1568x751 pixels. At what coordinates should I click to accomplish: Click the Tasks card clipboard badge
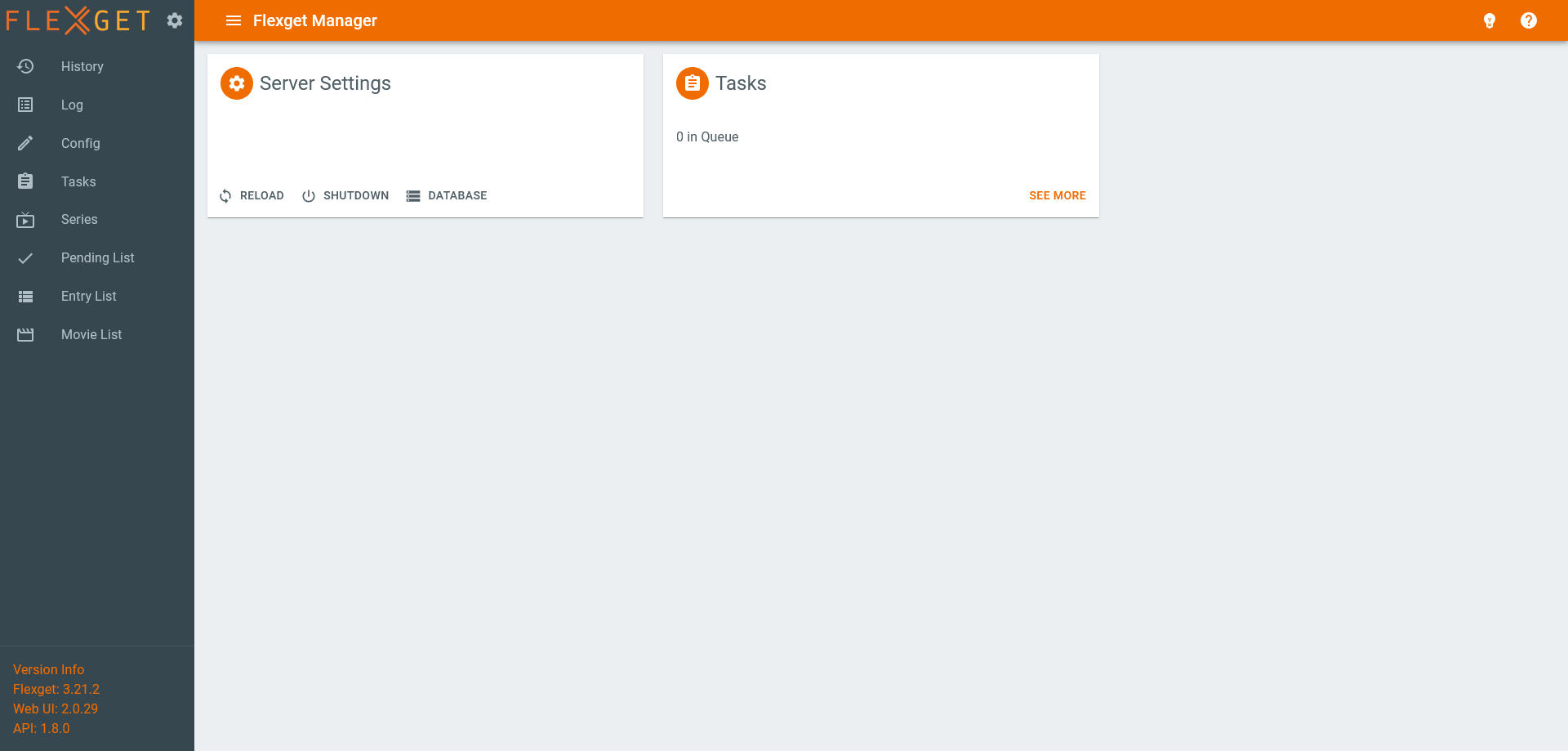pyautogui.click(x=693, y=83)
